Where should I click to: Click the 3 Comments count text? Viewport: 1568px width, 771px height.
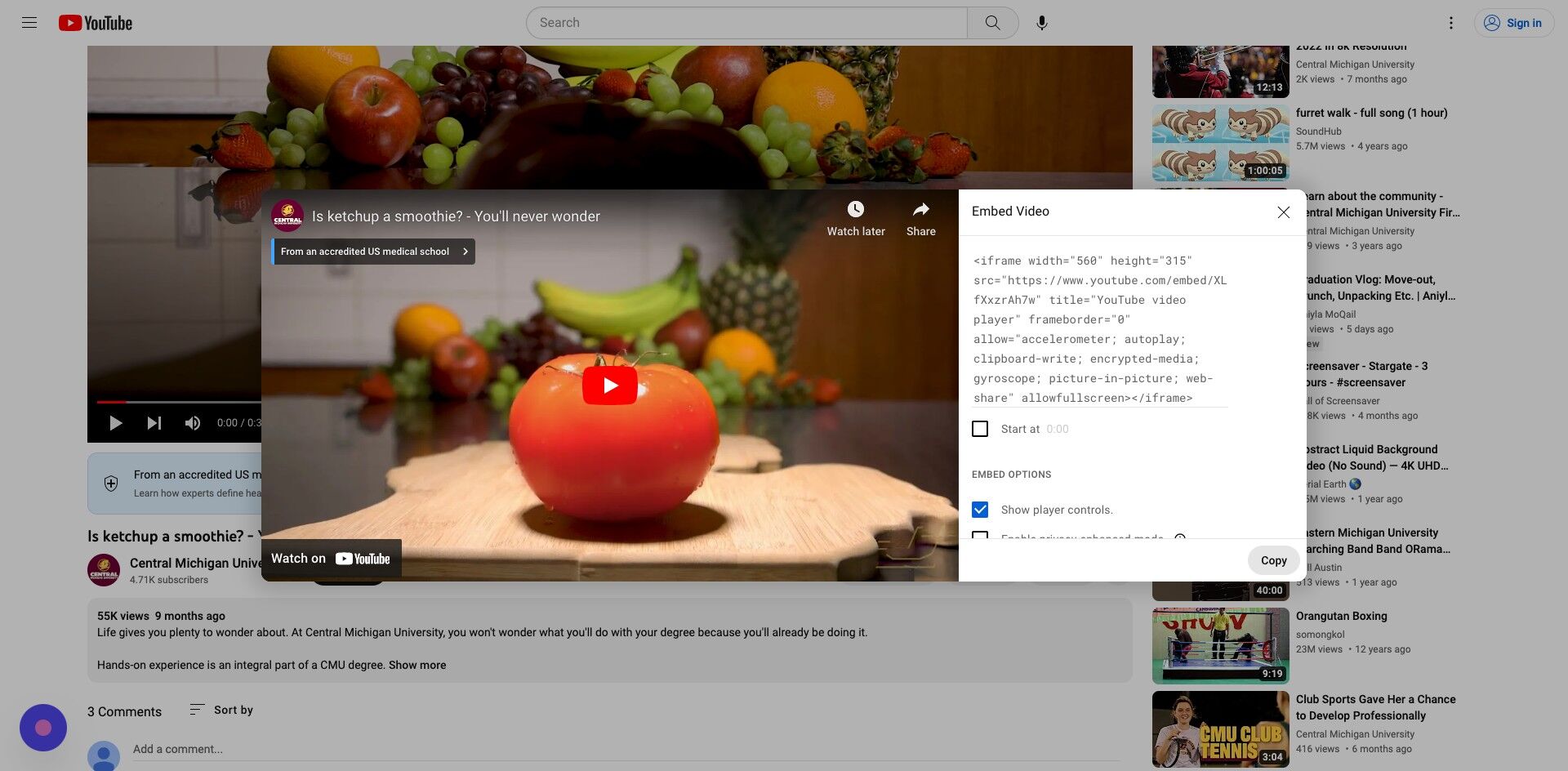coord(124,711)
